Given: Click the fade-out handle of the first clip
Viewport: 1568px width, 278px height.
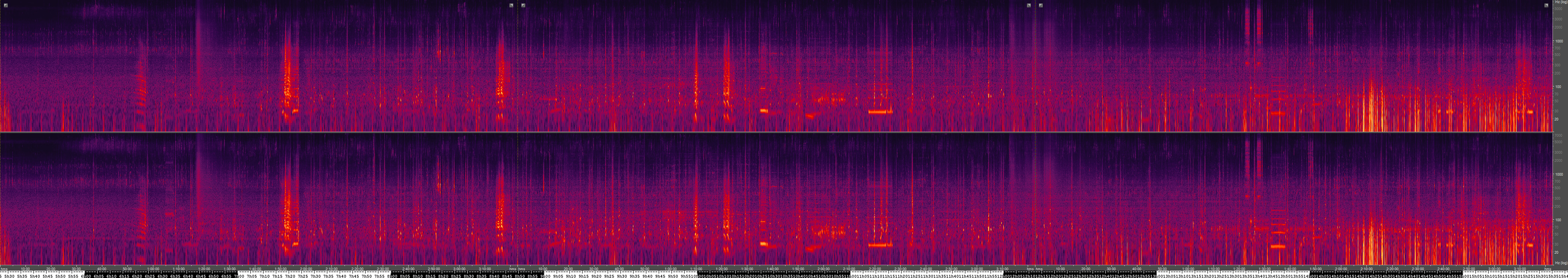Looking at the screenshot, I should pyautogui.click(x=511, y=5).
